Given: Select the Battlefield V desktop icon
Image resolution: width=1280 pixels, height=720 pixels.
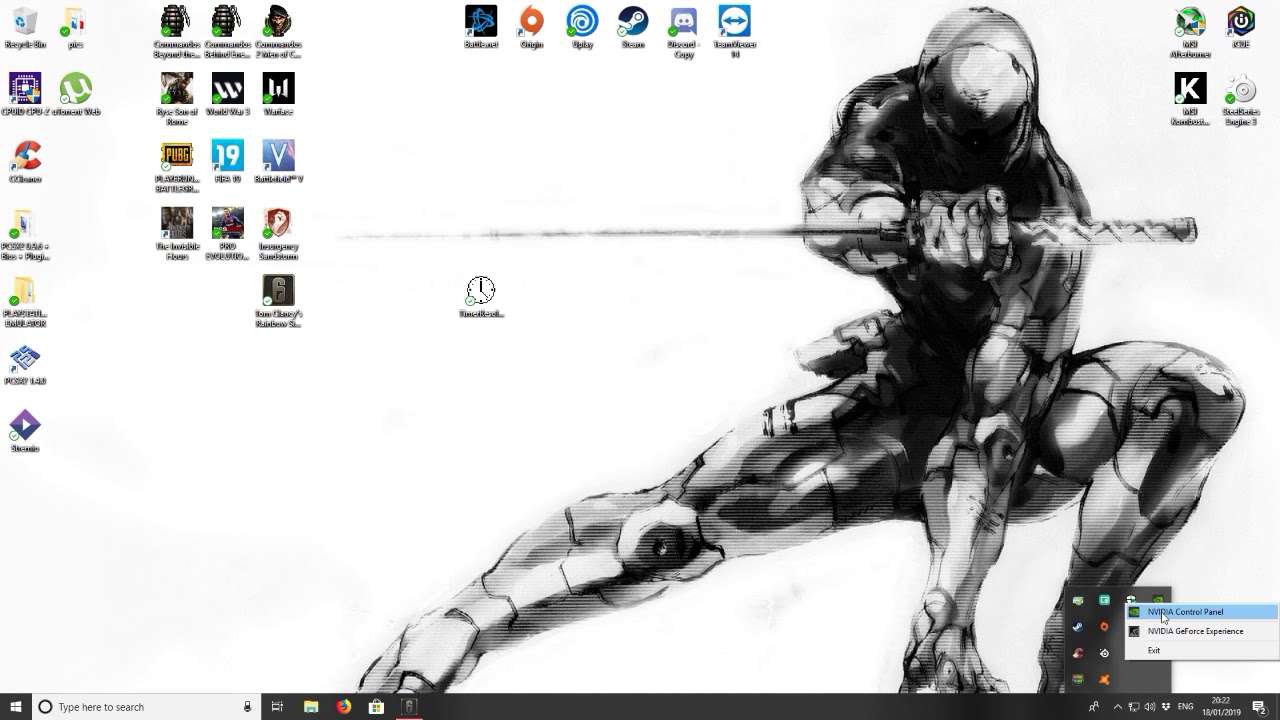Looking at the screenshot, I should [278, 162].
